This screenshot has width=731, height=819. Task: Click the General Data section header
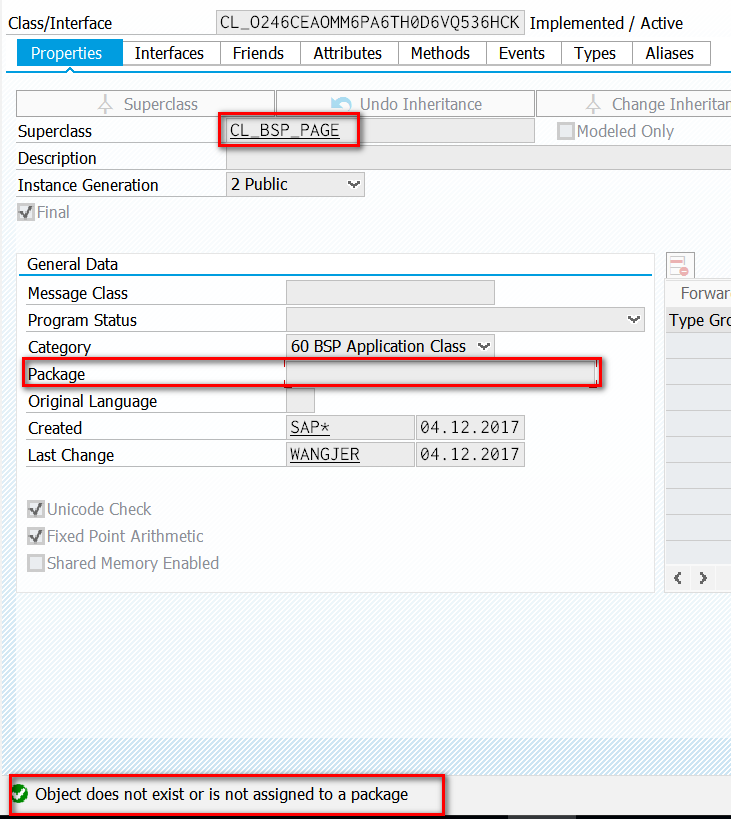pyautogui.click(x=73, y=264)
